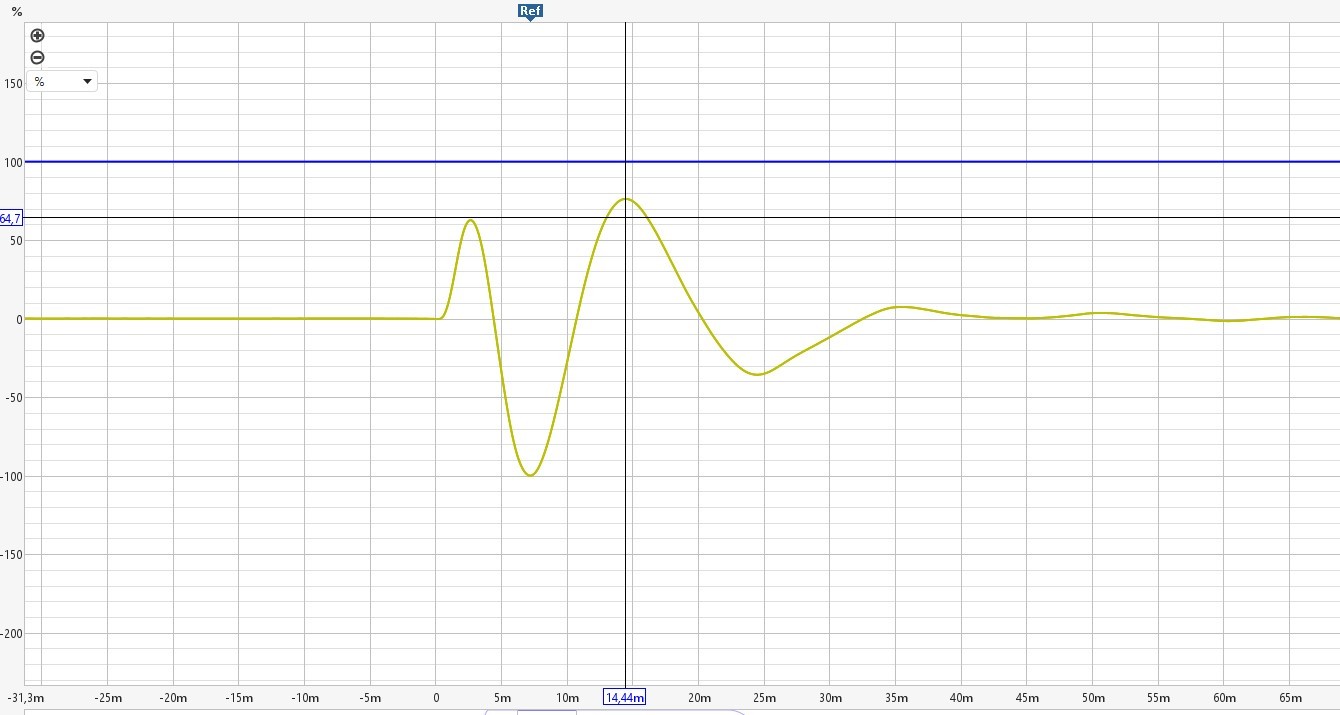The width and height of the screenshot is (1340, 715).
Task: Click the 0 label on the time axis
Action: 436,697
